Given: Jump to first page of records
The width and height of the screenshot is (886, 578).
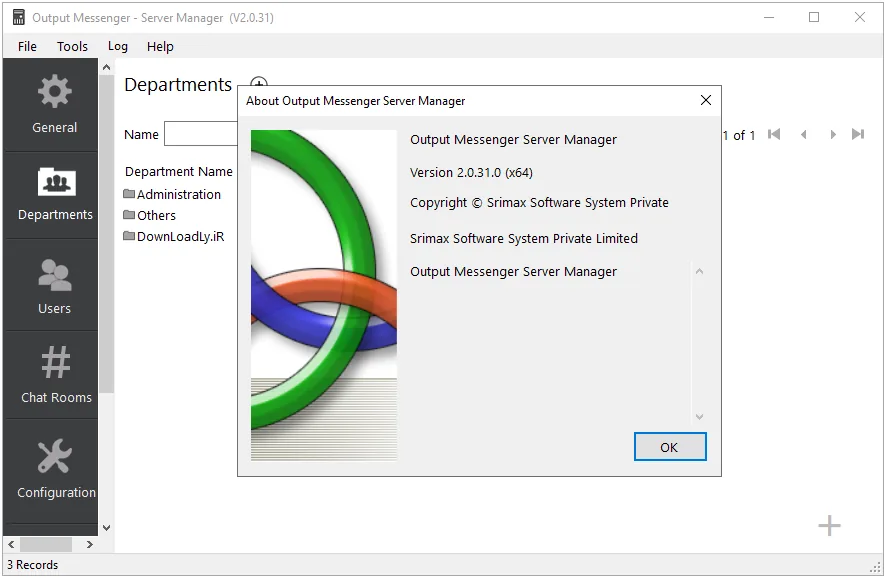Looking at the screenshot, I should (x=774, y=134).
